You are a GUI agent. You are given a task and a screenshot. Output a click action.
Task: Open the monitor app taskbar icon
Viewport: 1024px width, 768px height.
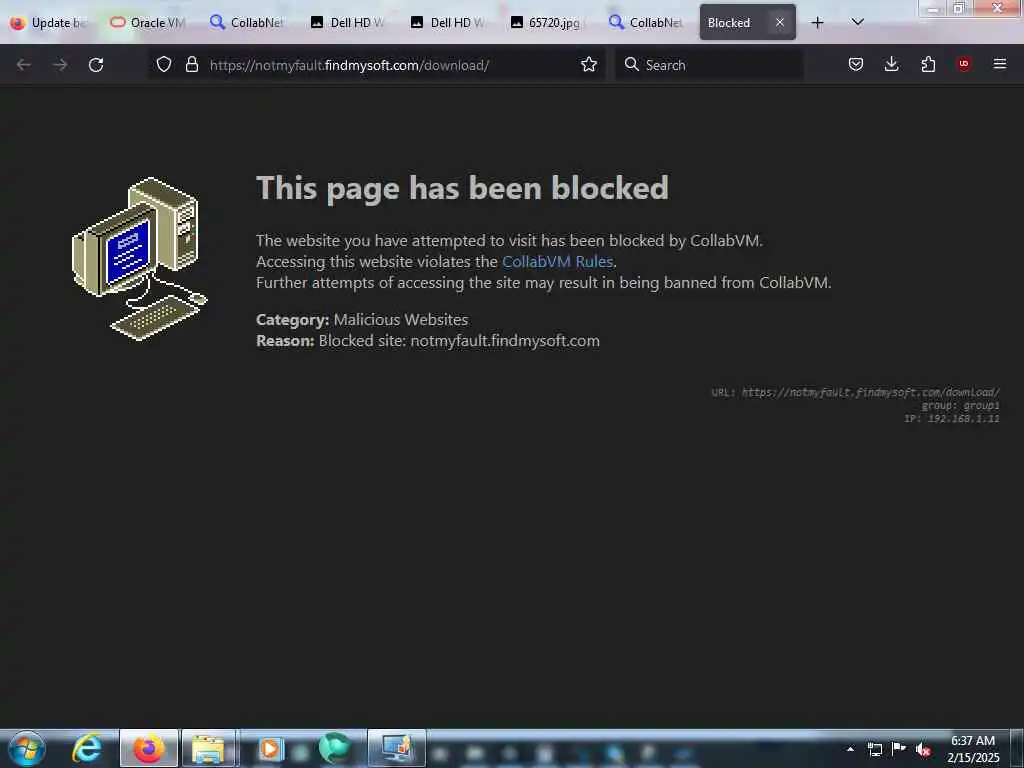click(x=396, y=748)
